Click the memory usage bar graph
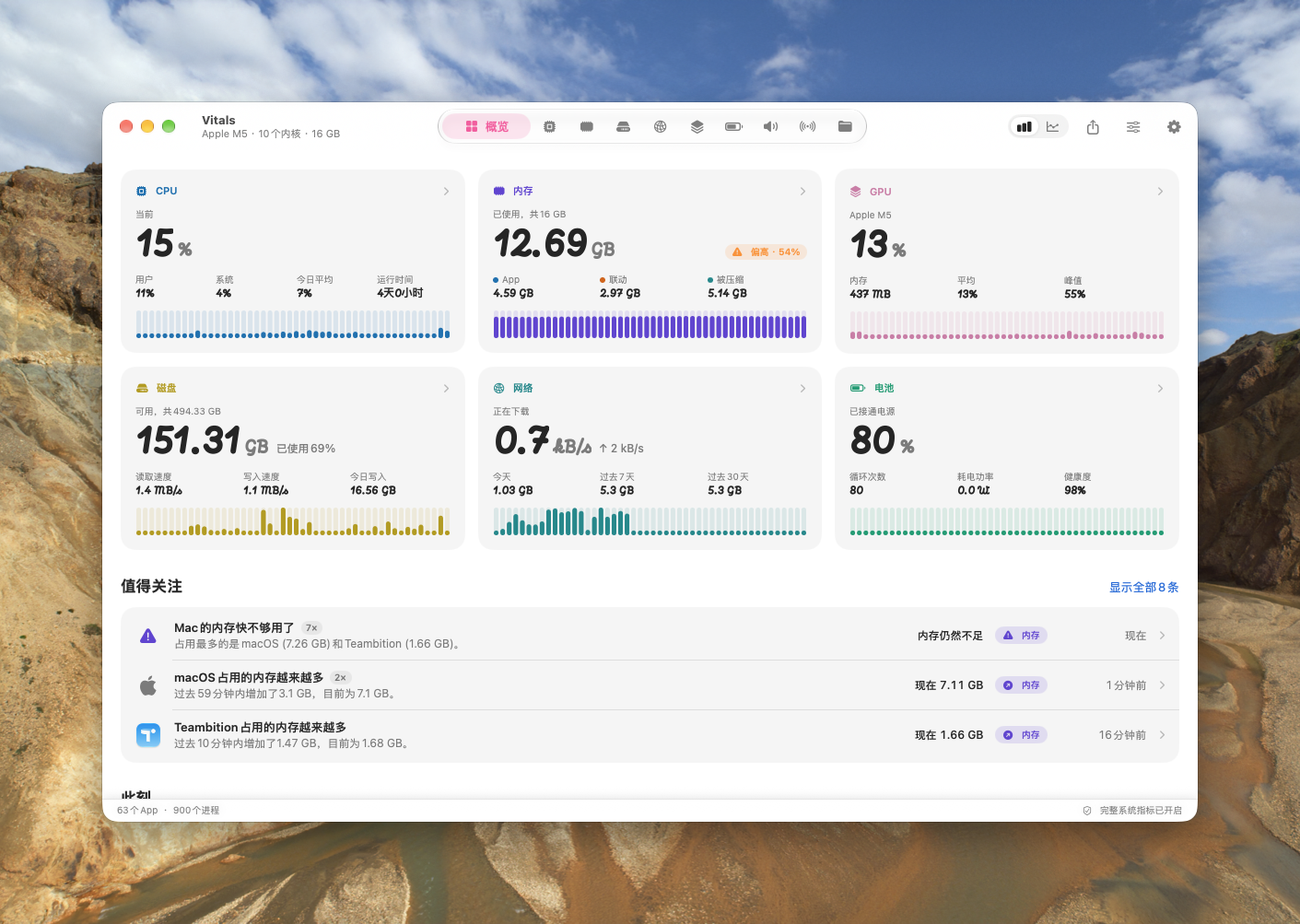This screenshot has height=924, width=1300. tap(650, 326)
